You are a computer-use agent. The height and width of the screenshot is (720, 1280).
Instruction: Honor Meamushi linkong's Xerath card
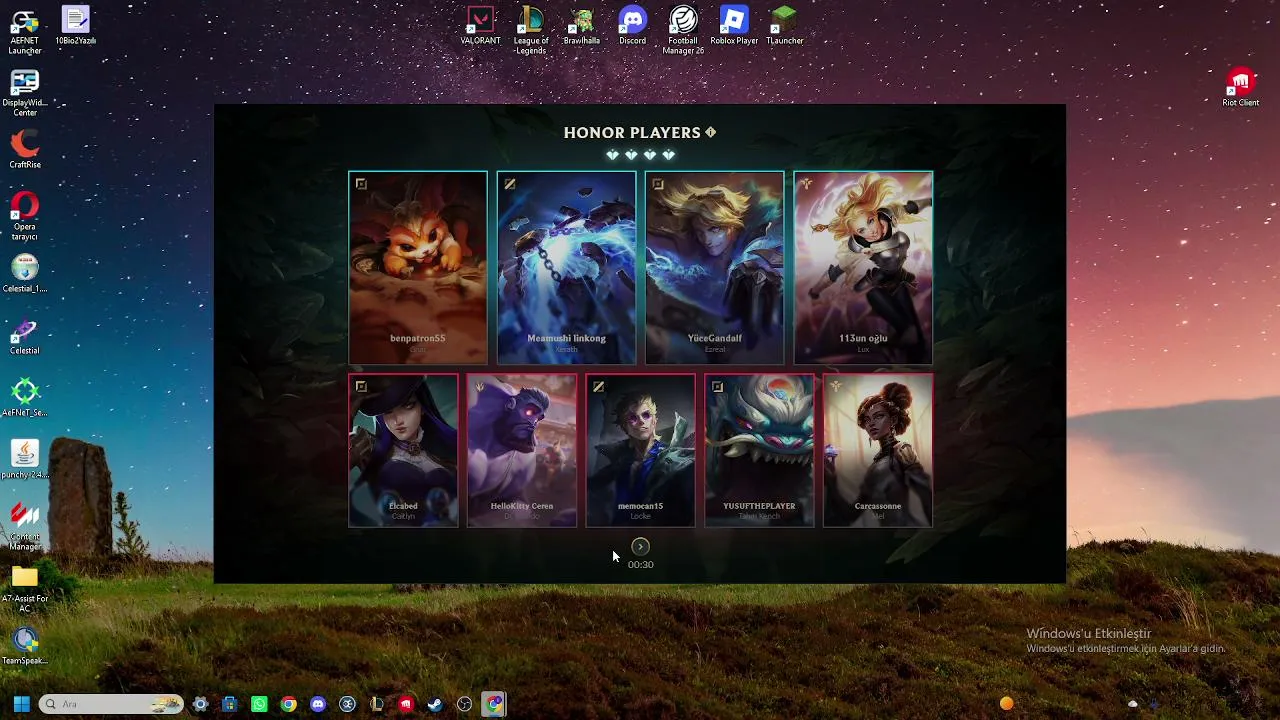click(566, 268)
